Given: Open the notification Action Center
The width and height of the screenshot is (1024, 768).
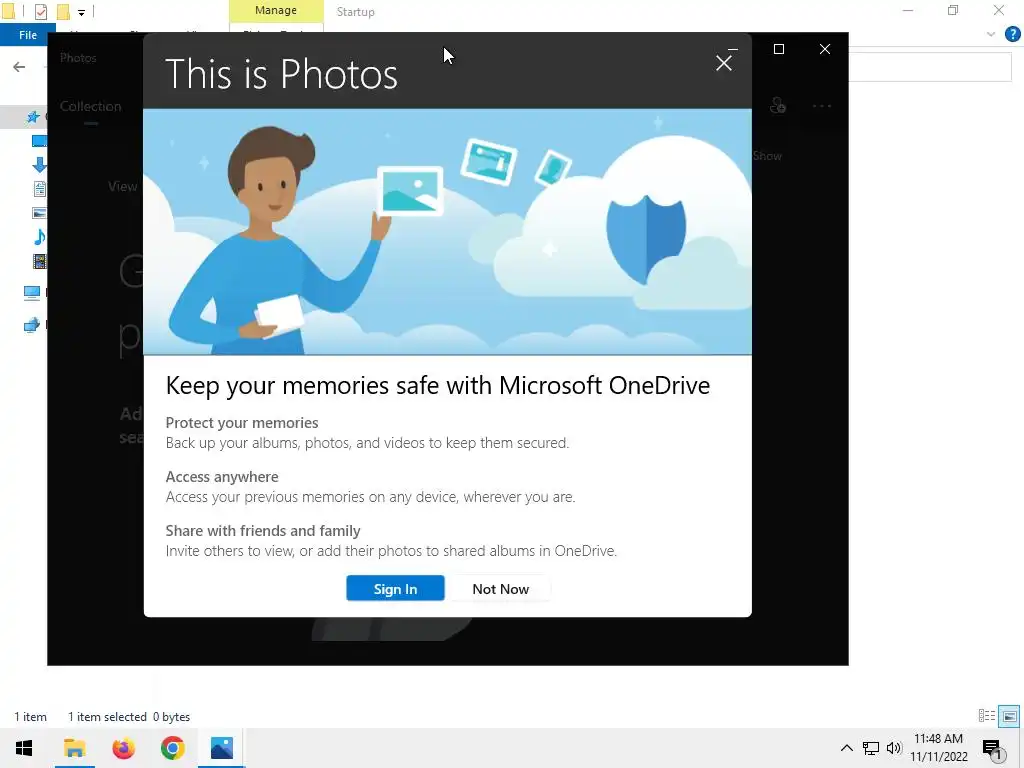Looking at the screenshot, I should coord(993,749).
